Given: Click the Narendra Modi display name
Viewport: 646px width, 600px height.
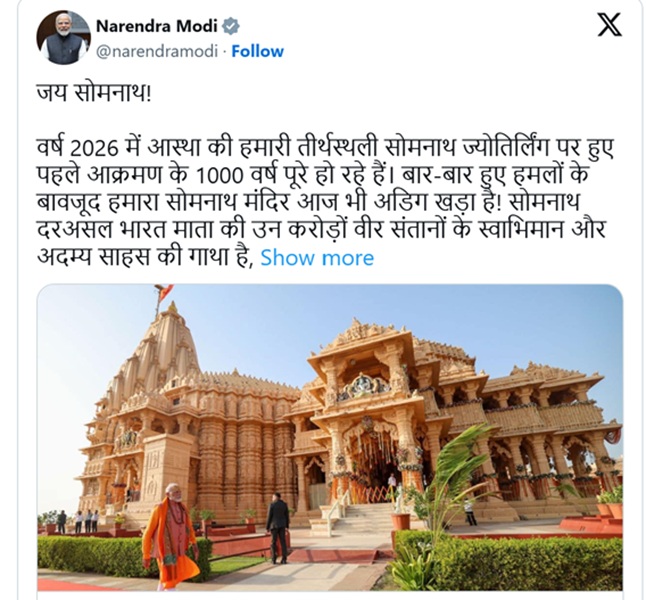Looking at the screenshot, I should [157, 26].
